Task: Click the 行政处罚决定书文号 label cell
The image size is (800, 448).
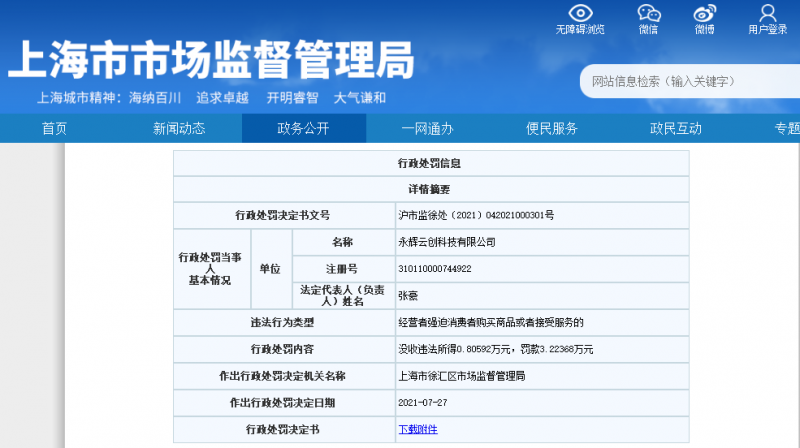Action: pyautogui.click(x=284, y=215)
